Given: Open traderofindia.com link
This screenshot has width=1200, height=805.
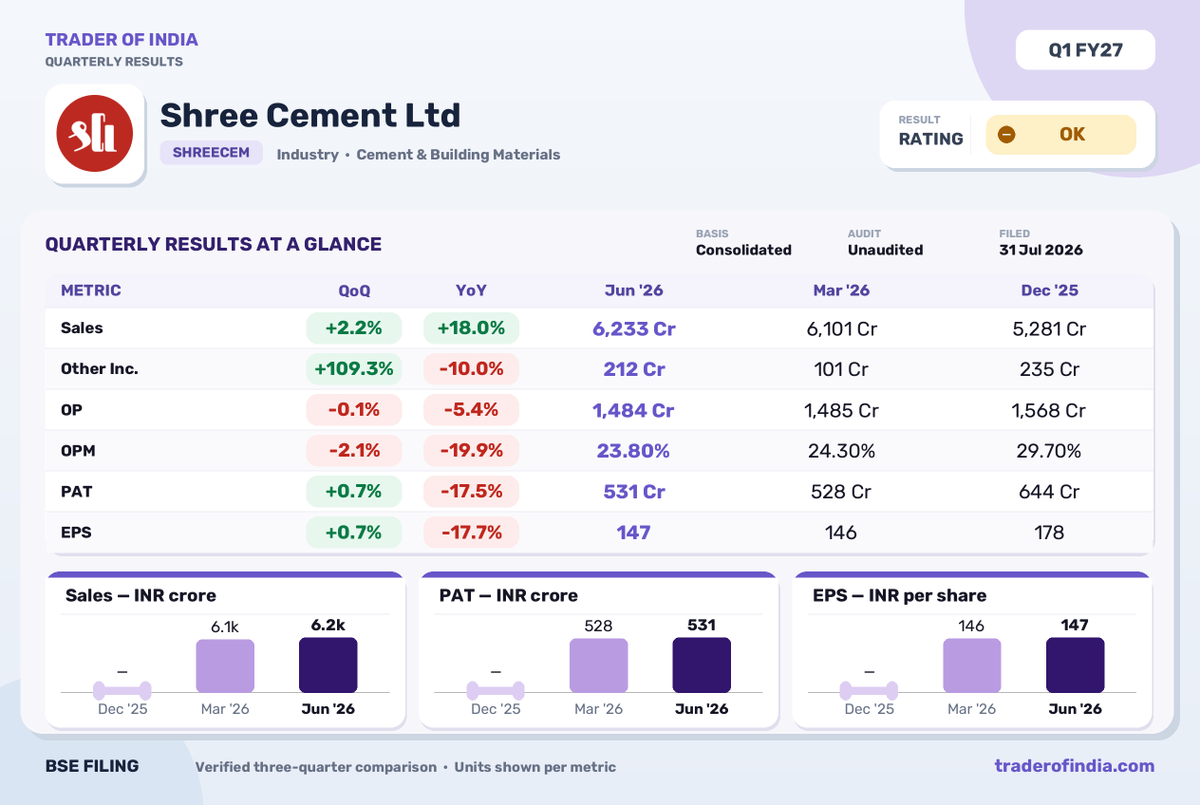Looking at the screenshot, I should coord(1074,766).
